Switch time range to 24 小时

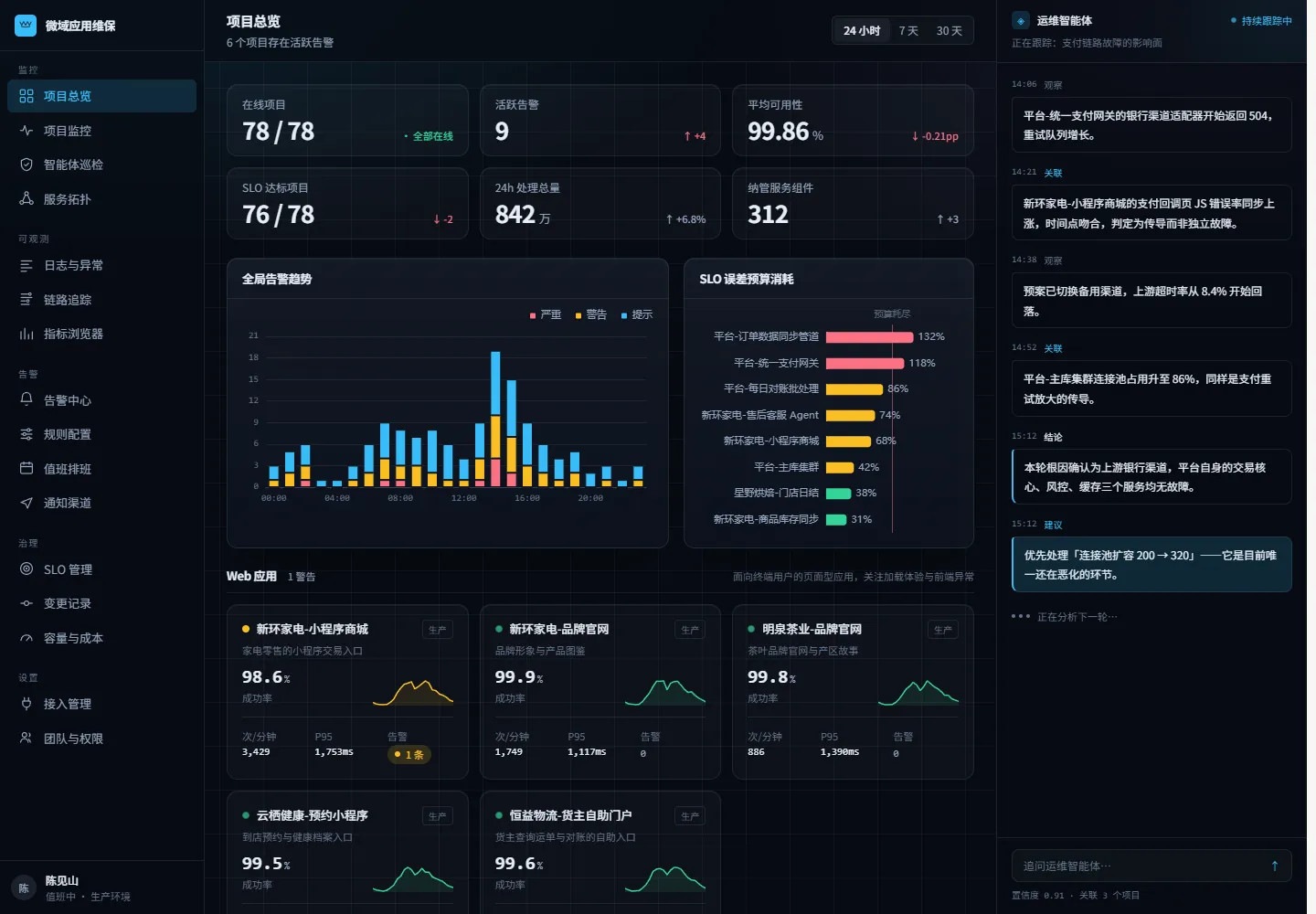click(x=862, y=30)
